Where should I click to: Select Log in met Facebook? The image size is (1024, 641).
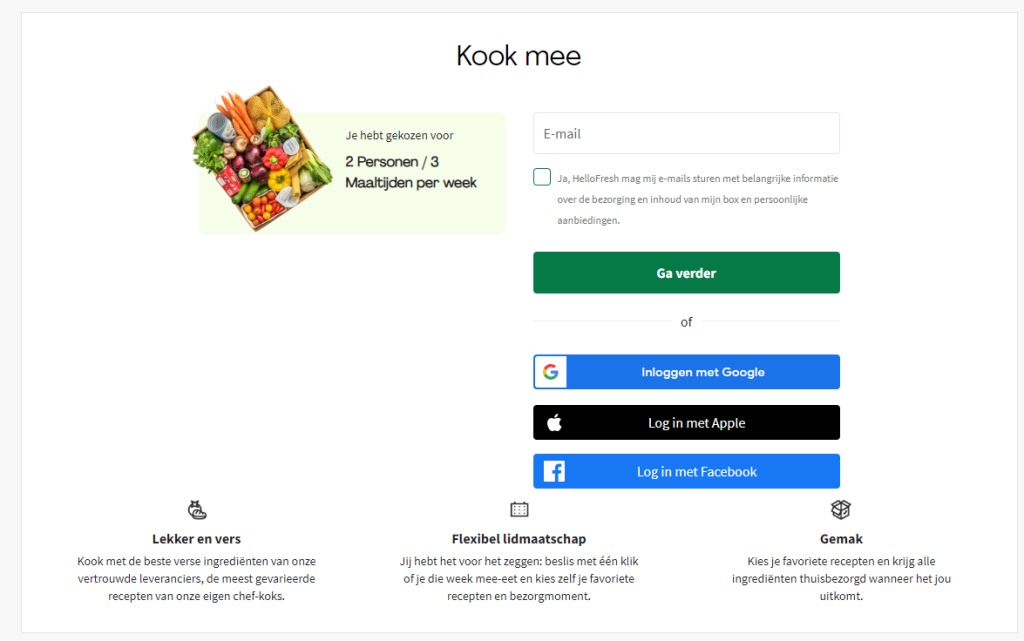tap(696, 472)
